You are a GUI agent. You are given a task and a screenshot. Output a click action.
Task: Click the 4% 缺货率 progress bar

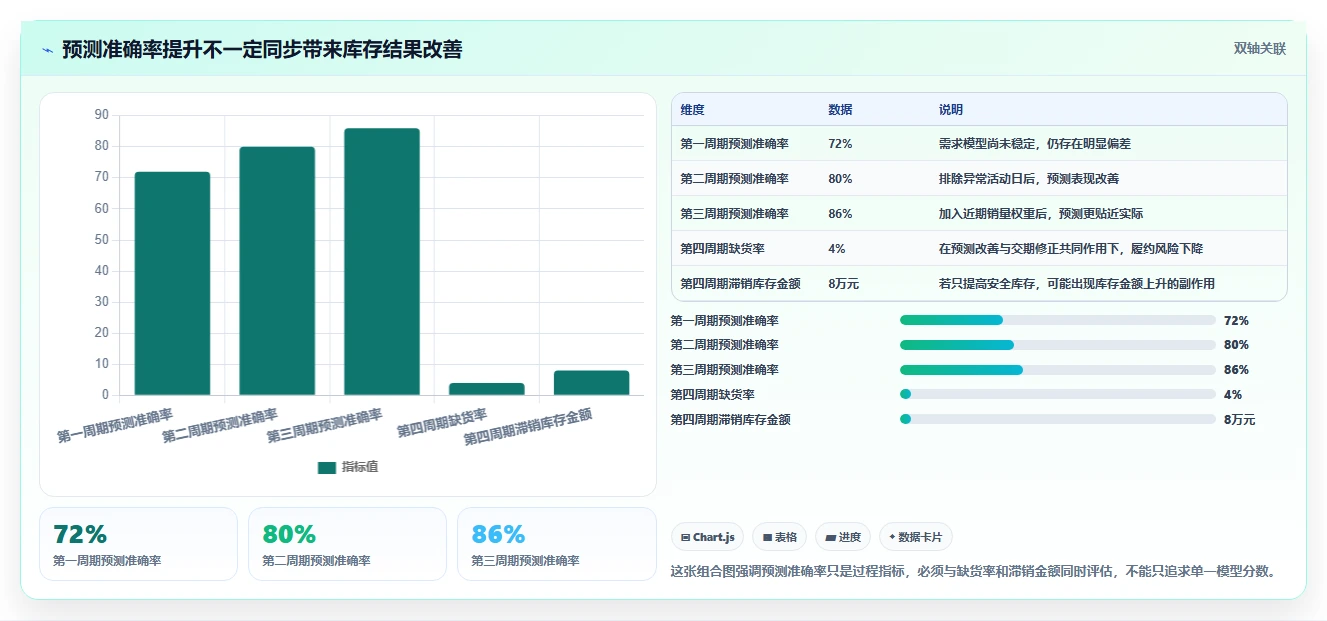point(1058,395)
